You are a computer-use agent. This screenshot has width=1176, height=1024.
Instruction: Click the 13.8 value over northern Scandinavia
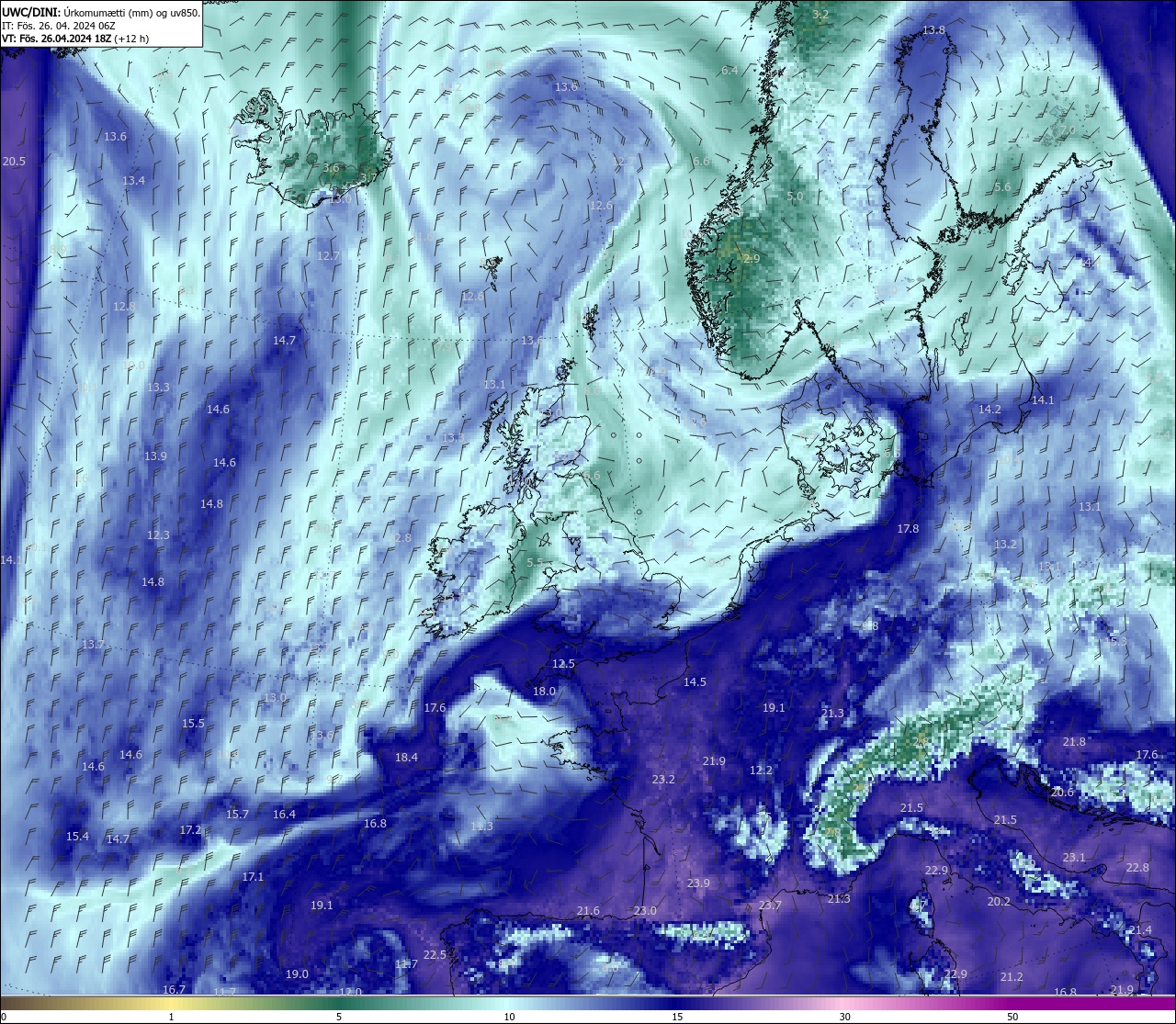click(x=933, y=30)
